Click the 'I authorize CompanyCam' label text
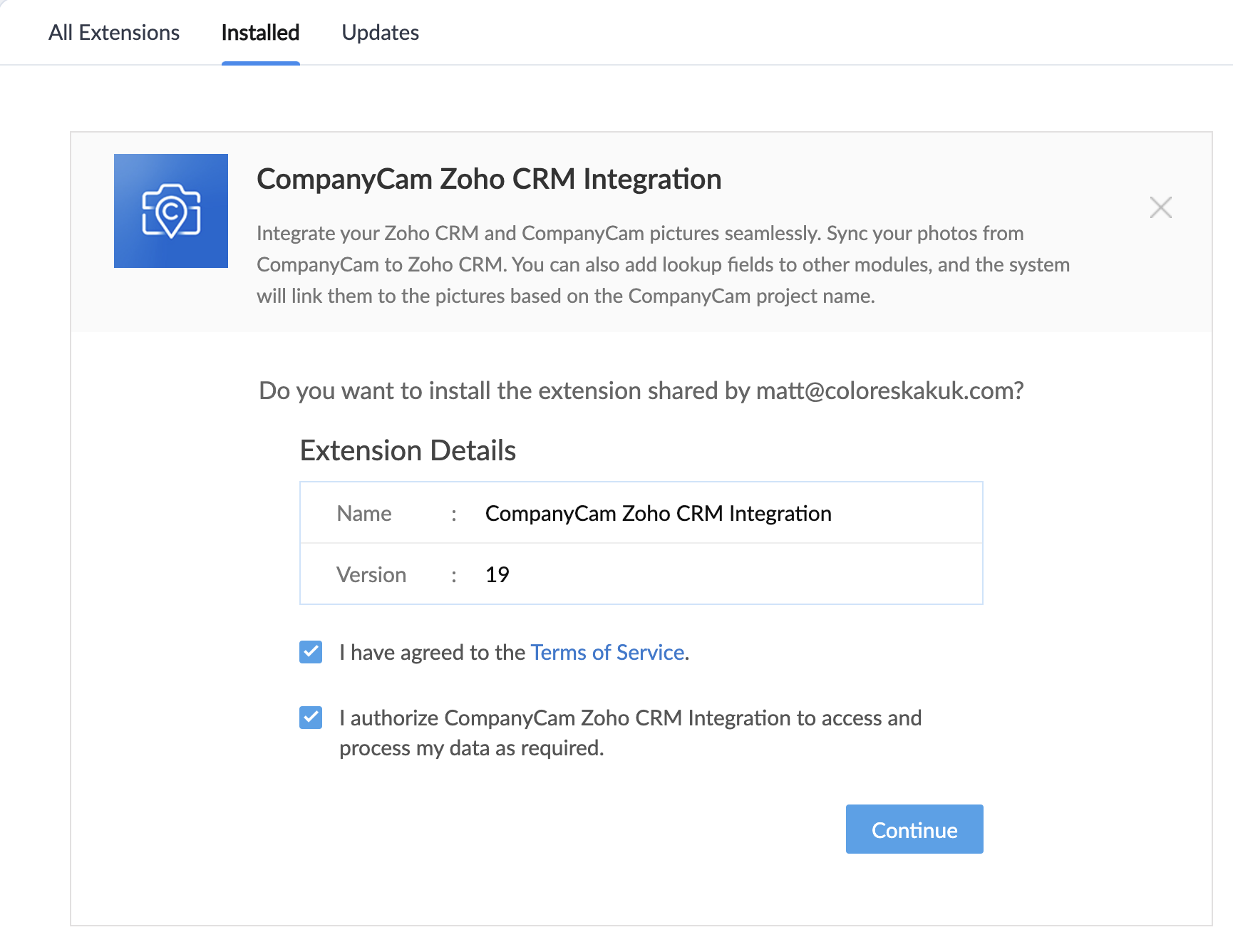The image size is (1233, 952). pos(631,733)
